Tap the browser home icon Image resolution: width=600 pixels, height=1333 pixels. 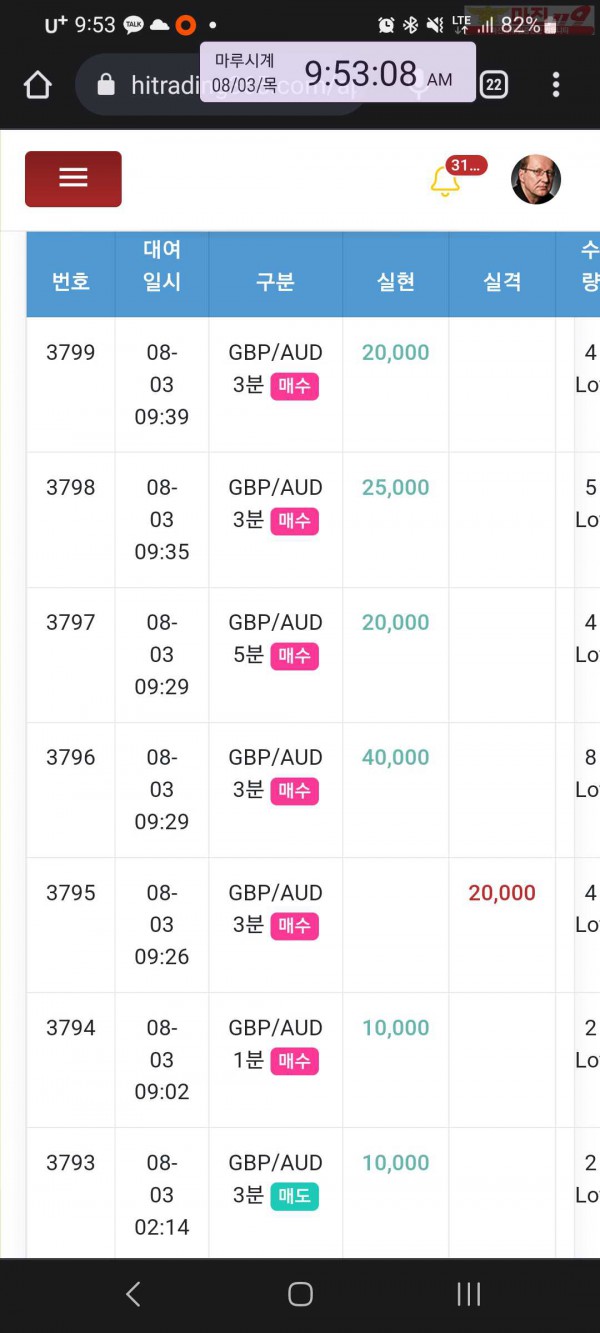tap(38, 85)
